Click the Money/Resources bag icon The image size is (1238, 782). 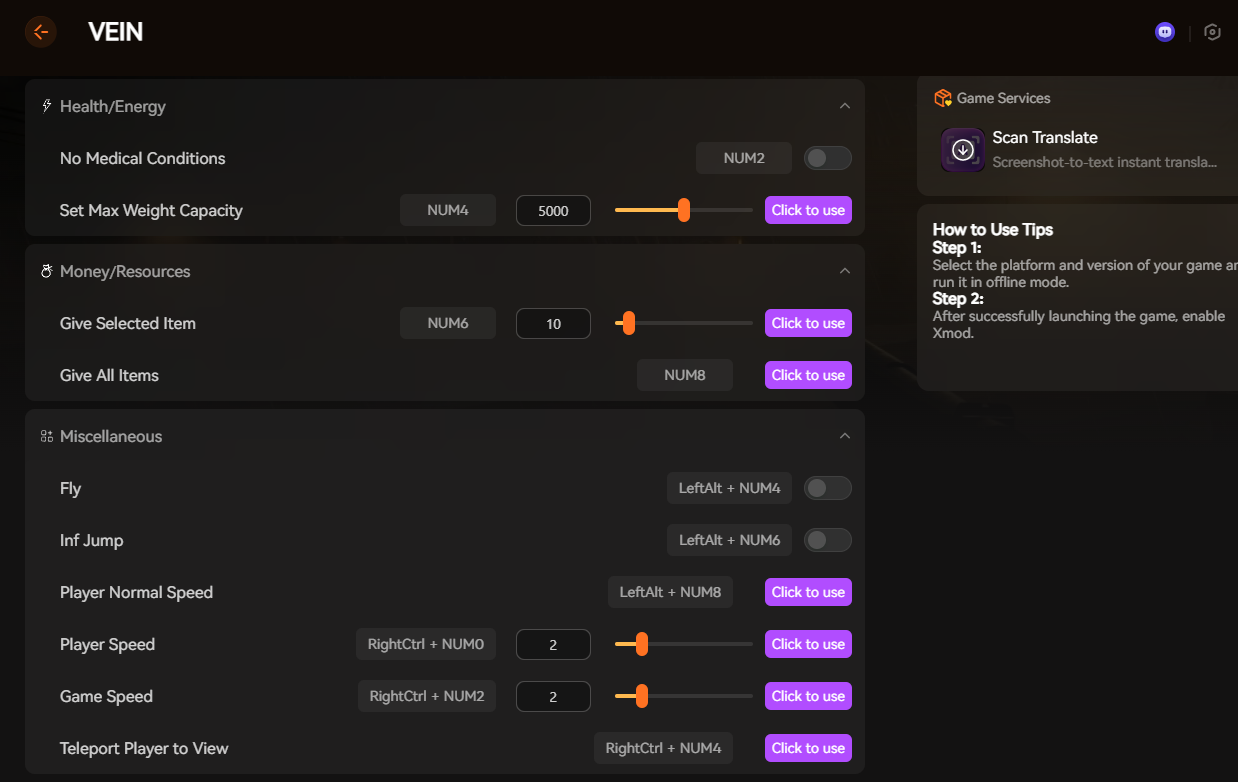[x=46, y=271]
